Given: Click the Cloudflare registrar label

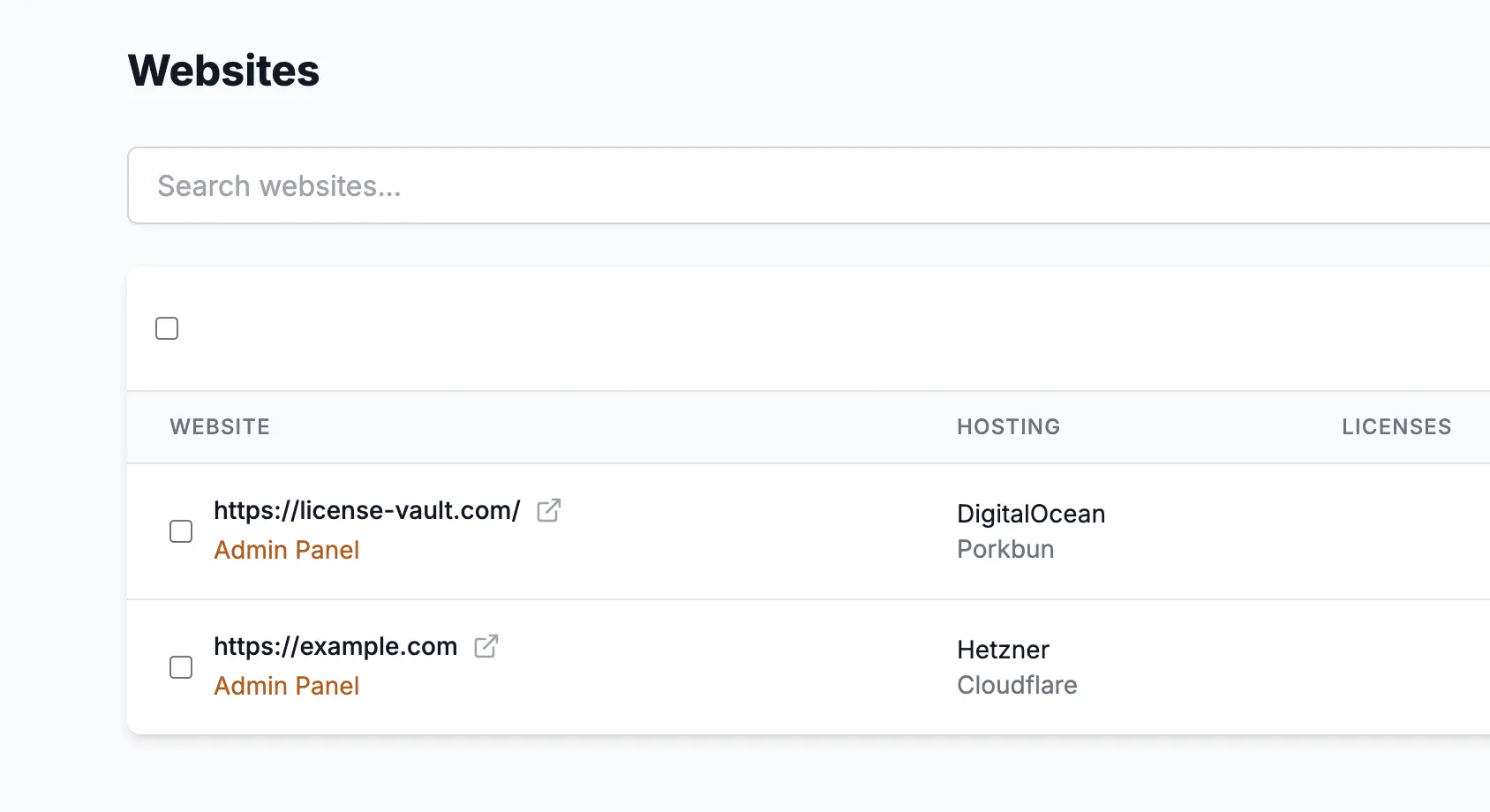Looking at the screenshot, I should point(1017,685).
